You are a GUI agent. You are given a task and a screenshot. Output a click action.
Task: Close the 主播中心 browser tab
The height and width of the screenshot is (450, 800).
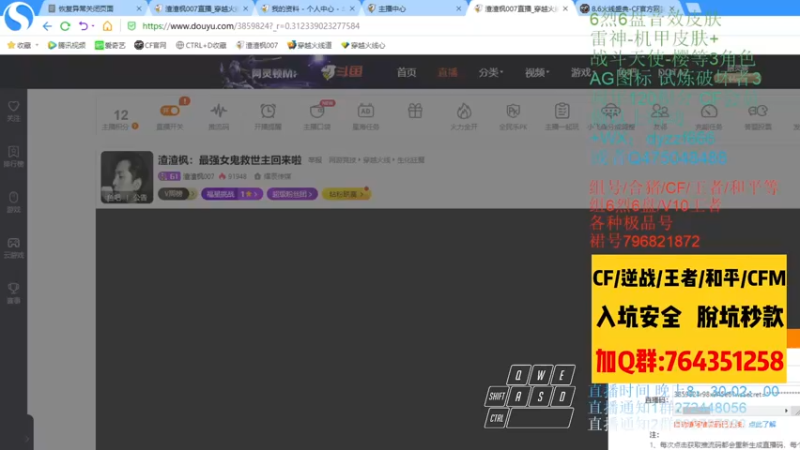coord(458,9)
